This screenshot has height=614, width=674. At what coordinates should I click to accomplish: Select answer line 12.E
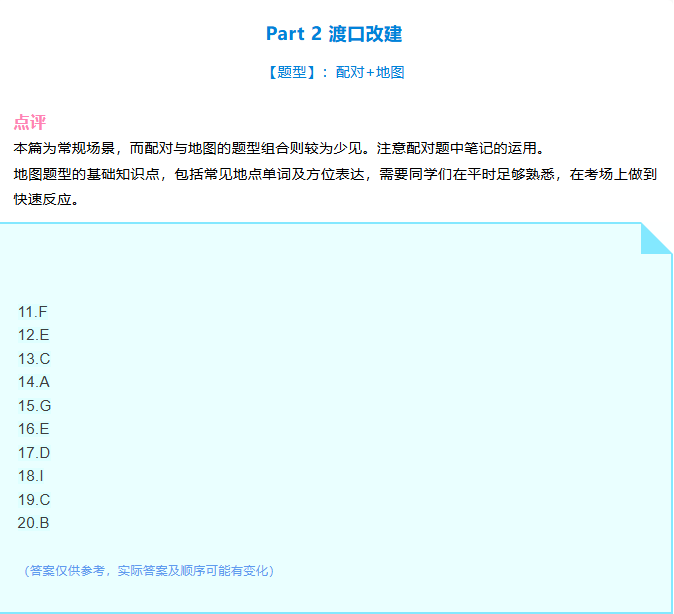tap(34, 335)
